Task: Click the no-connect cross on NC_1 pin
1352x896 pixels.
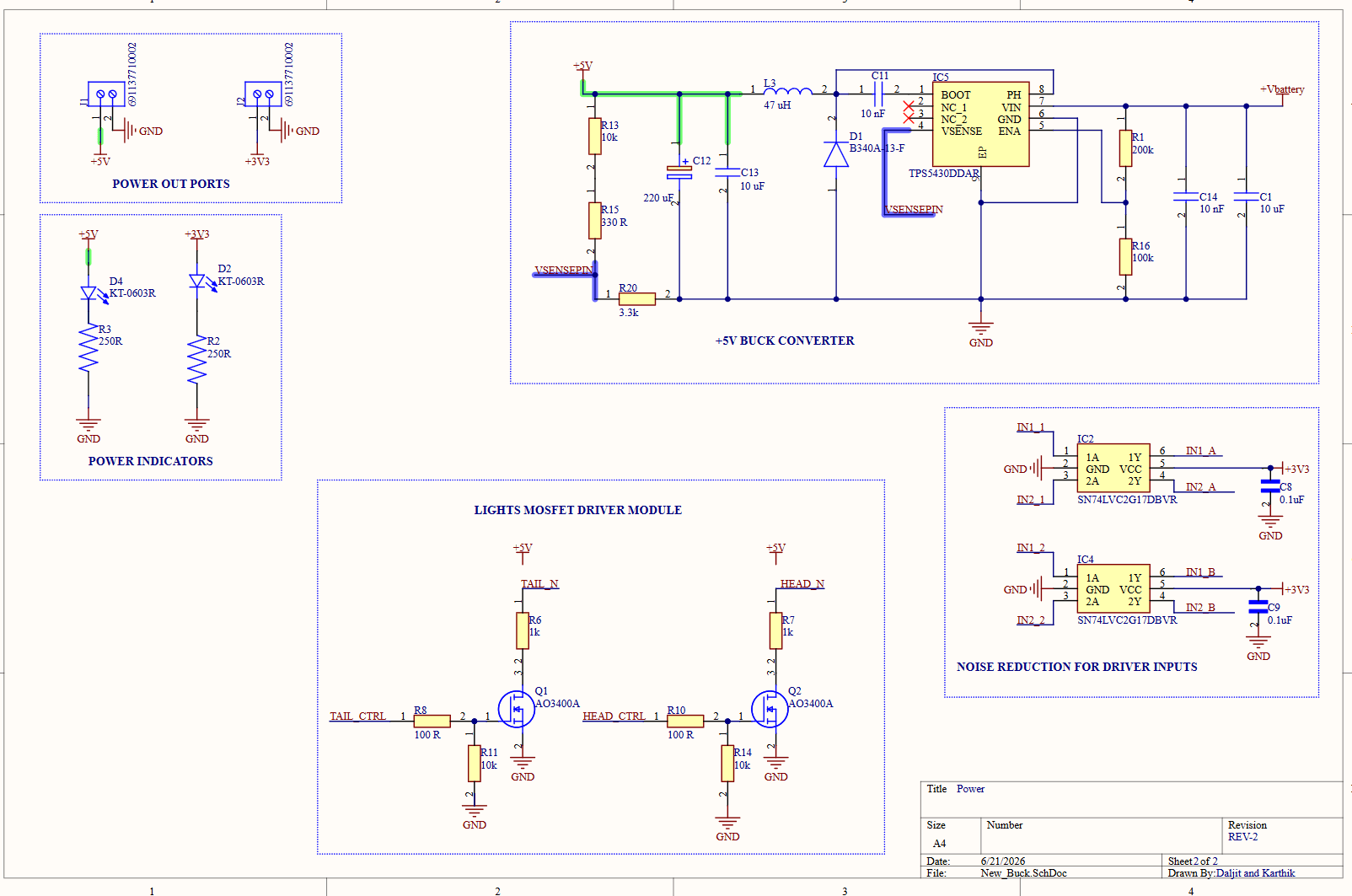Action: (x=909, y=106)
